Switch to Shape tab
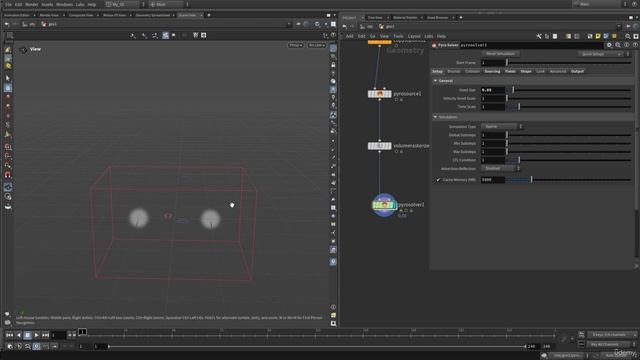The height and width of the screenshot is (360, 640). point(526,71)
